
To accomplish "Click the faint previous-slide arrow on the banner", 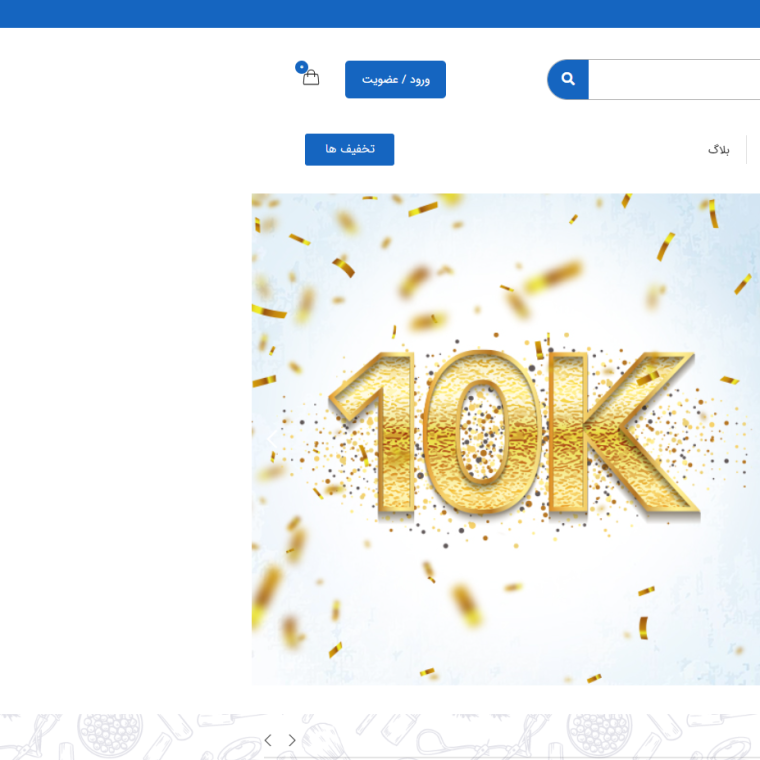I will click(x=272, y=439).
